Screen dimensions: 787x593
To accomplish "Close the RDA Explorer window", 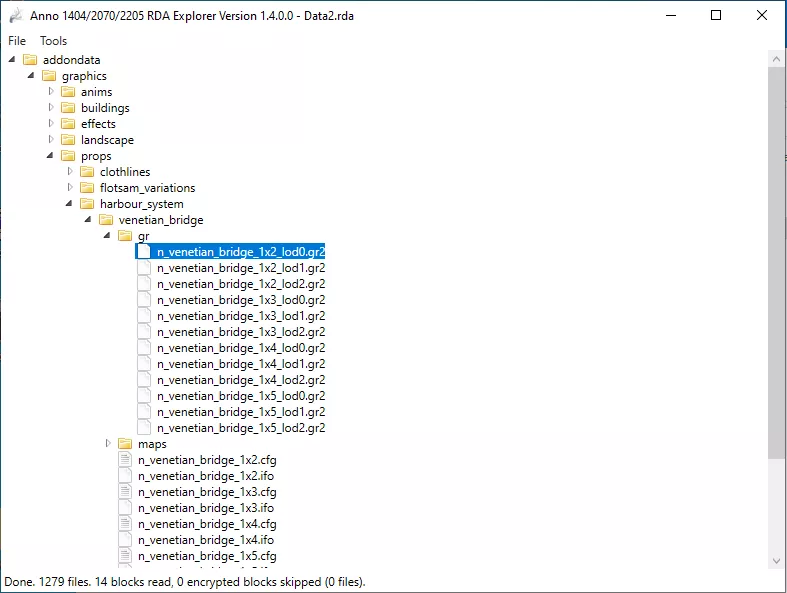I will pyautogui.click(x=762, y=16).
